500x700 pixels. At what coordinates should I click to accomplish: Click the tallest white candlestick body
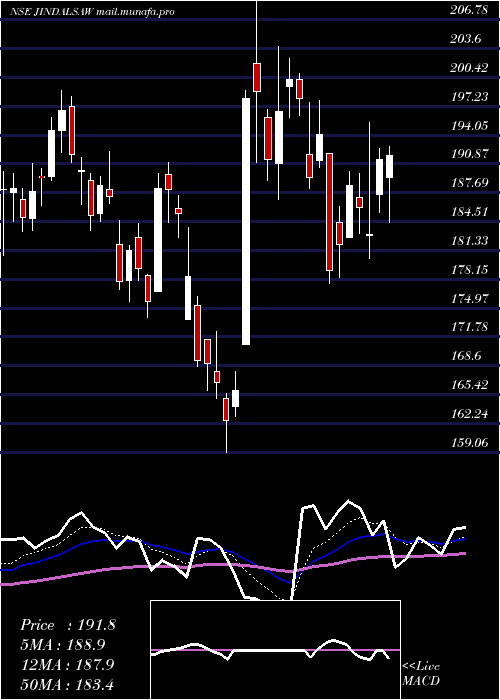point(246,221)
